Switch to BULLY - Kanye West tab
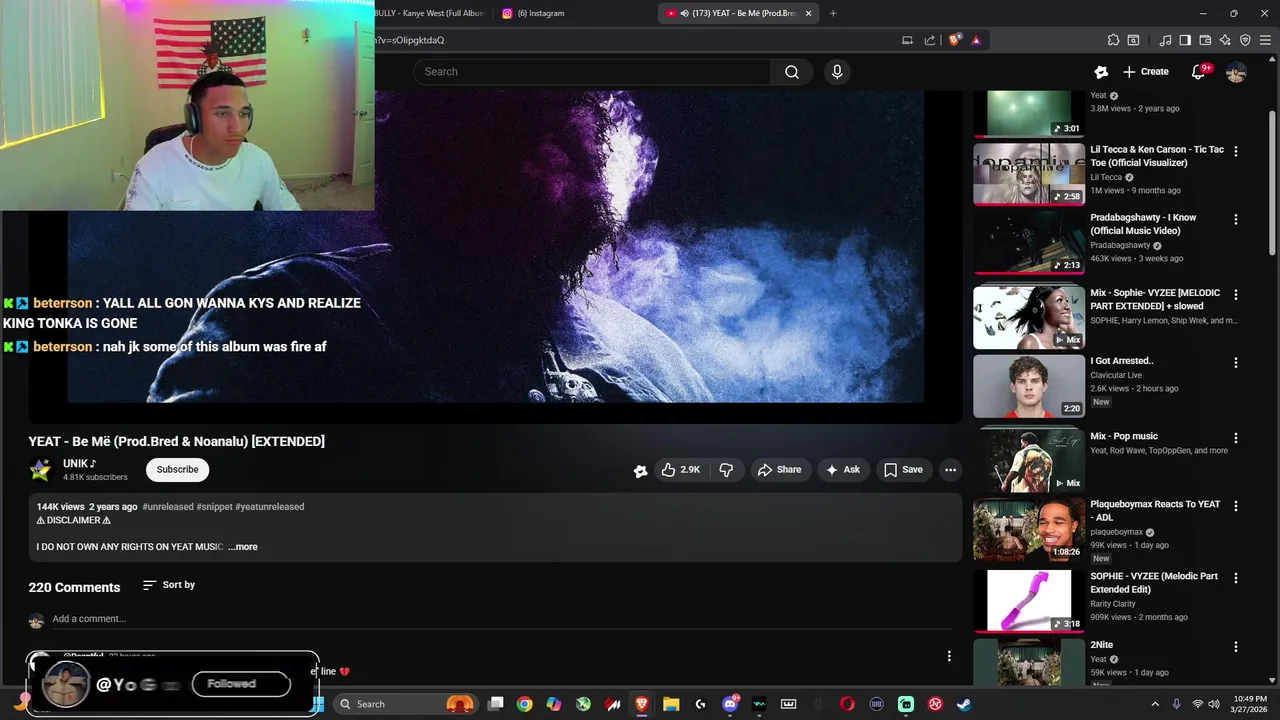 point(430,13)
